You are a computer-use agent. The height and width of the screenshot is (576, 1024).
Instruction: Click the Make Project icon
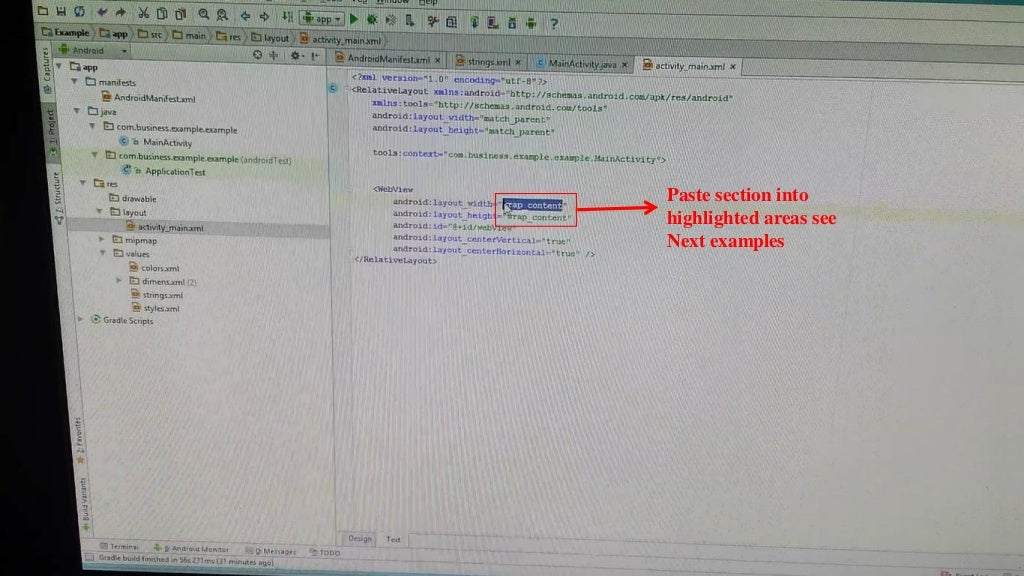(x=287, y=18)
